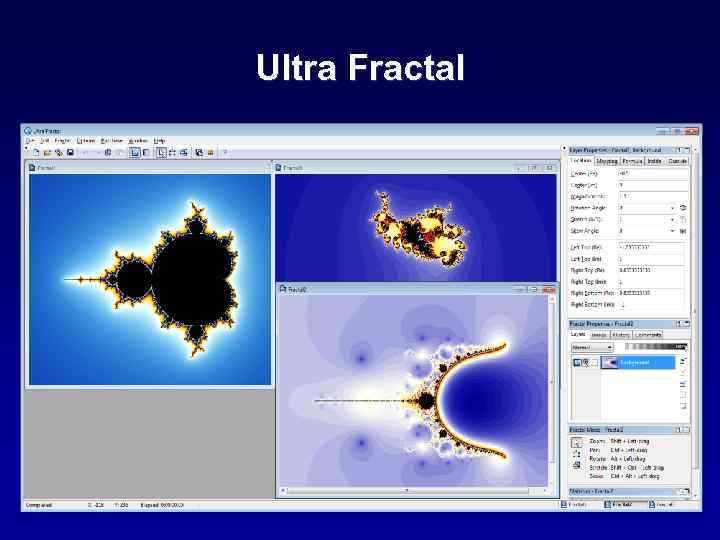Image resolution: width=720 pixels, height=540 pixels.
Task: Click the highlighted Normal mode toolbar icon
Action: pos(135,152)
